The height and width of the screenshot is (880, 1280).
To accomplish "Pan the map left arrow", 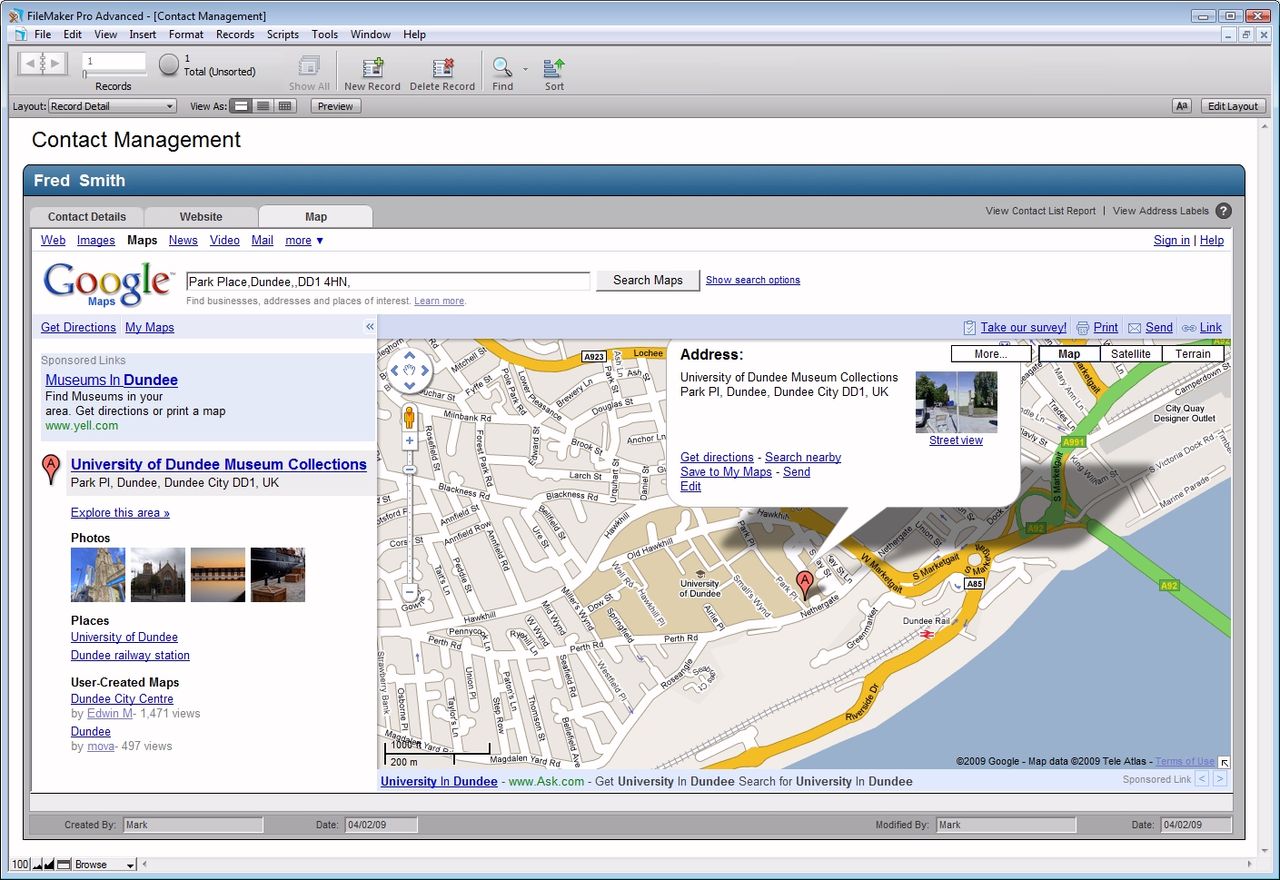I will [395, 371].
